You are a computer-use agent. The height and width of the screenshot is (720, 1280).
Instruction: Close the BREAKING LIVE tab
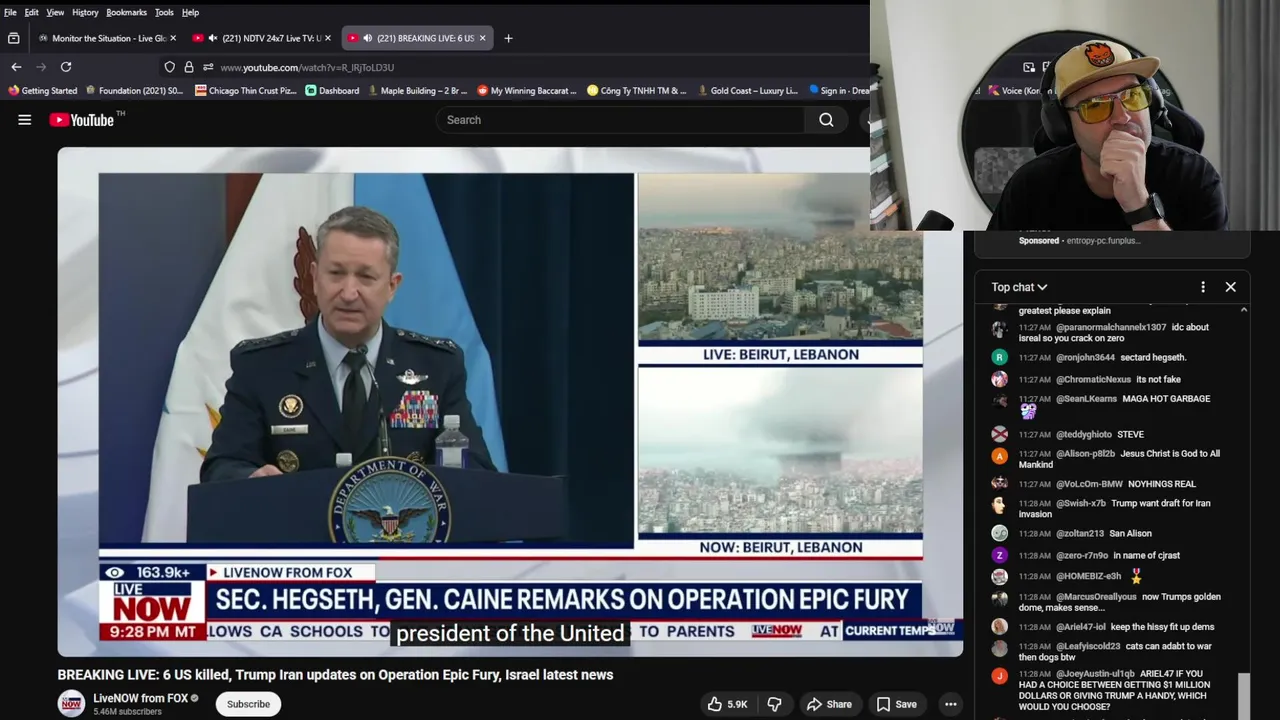click(x=483, y=38)
